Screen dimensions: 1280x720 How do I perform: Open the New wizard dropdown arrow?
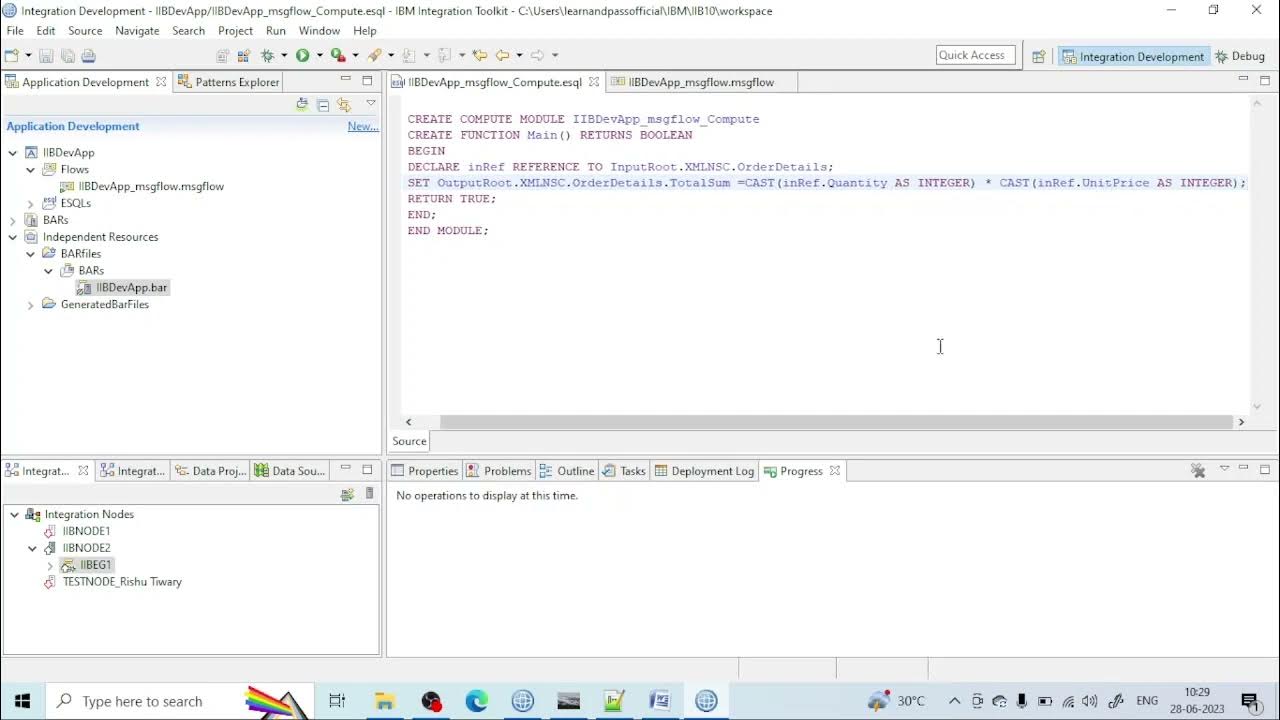click(28, 56)
